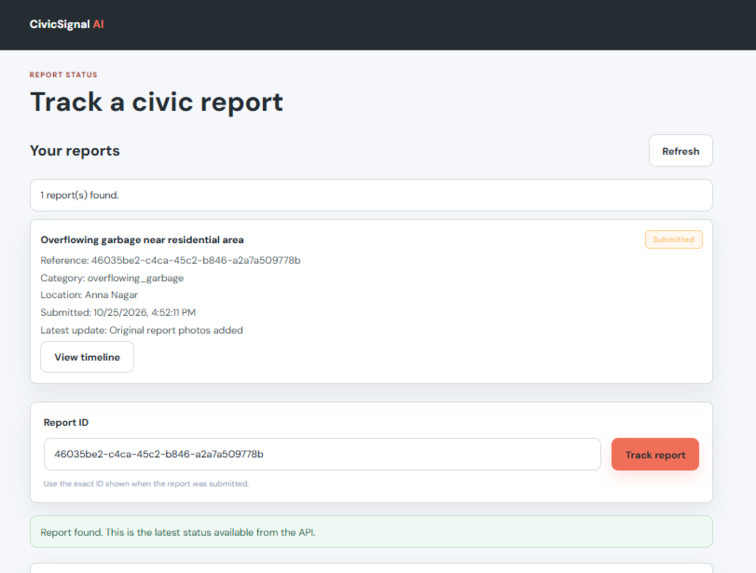Image resolution: width=756 pixels, height=573 pixels.
Task: Click the 'Report ID' field label
Action: pos(66,423)
